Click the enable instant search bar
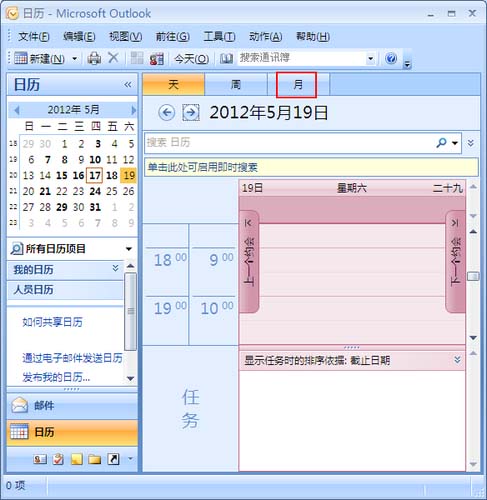 click(x=311, y=167)
